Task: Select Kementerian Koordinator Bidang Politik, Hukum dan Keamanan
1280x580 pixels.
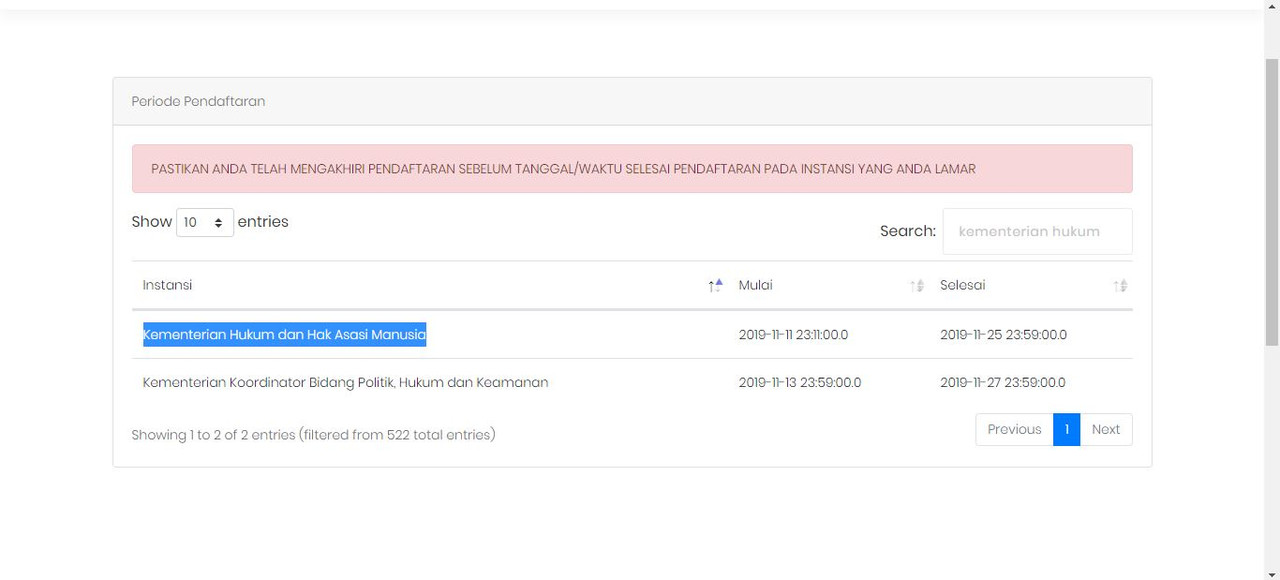Action: [x=345, y=382]
